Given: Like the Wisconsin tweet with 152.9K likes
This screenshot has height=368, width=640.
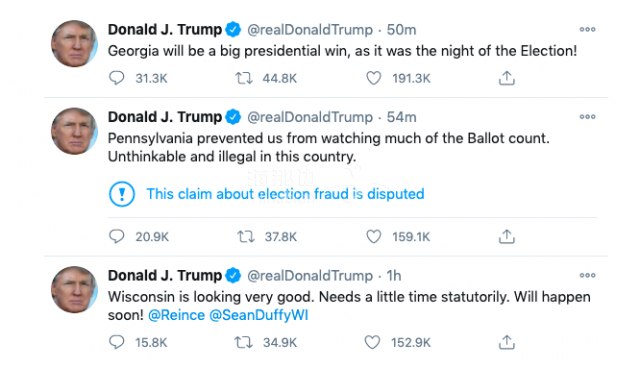Looking at the screenshot, I should [x=372, y=342].
